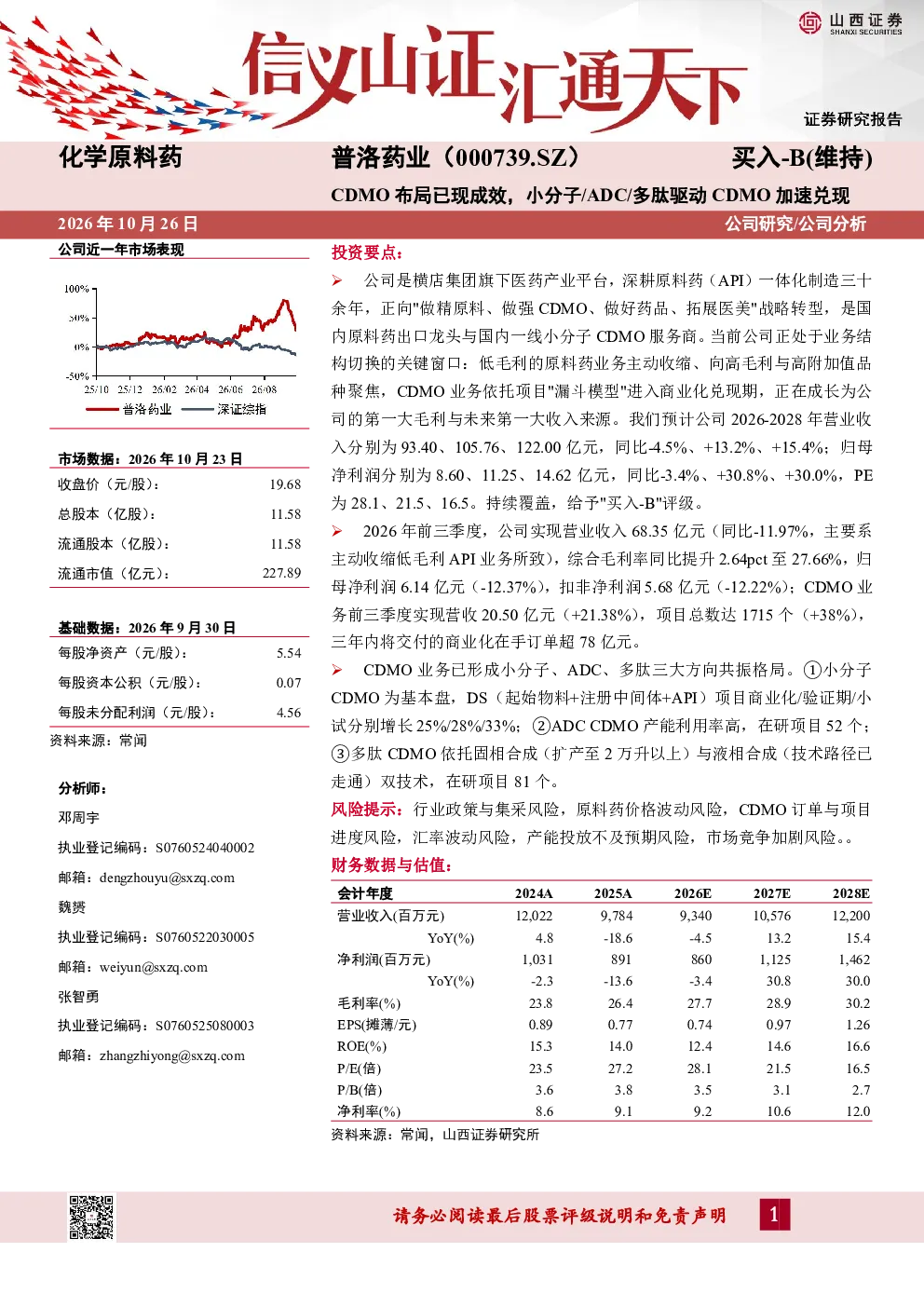Click the 深证综指 chart legend entry
This screenshot has width=924, height=1307.
pos(224,409)
